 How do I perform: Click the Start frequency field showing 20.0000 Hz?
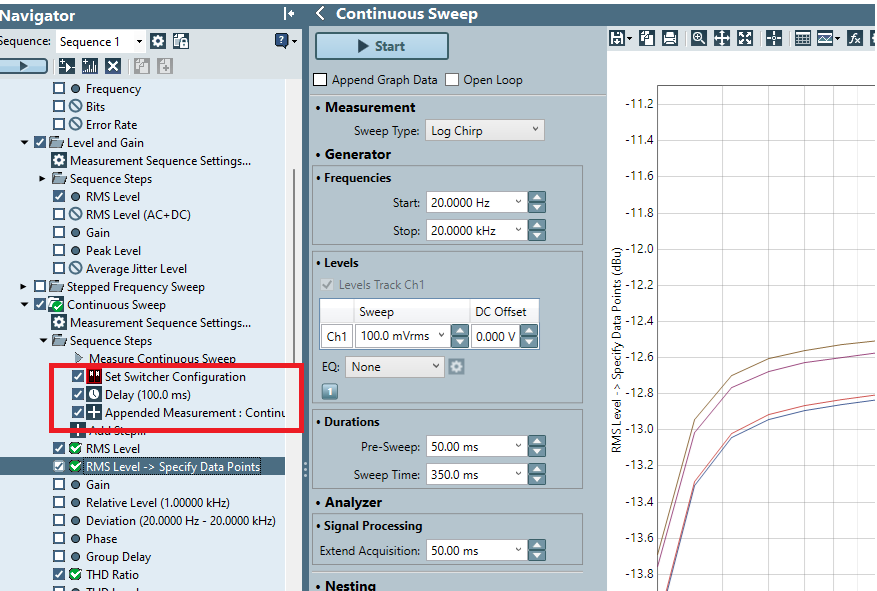[x=476, y=202]
